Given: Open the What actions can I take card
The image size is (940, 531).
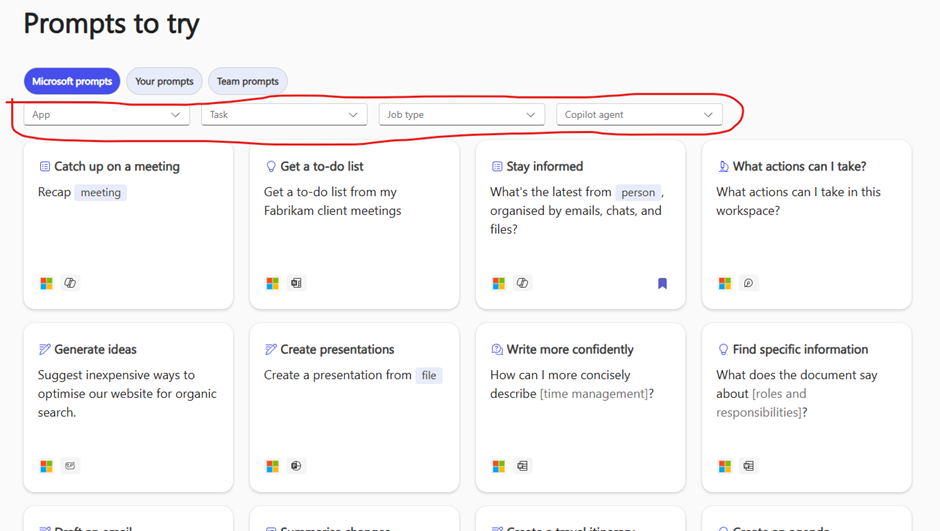Looking at the screenshot, I should 806,225.
